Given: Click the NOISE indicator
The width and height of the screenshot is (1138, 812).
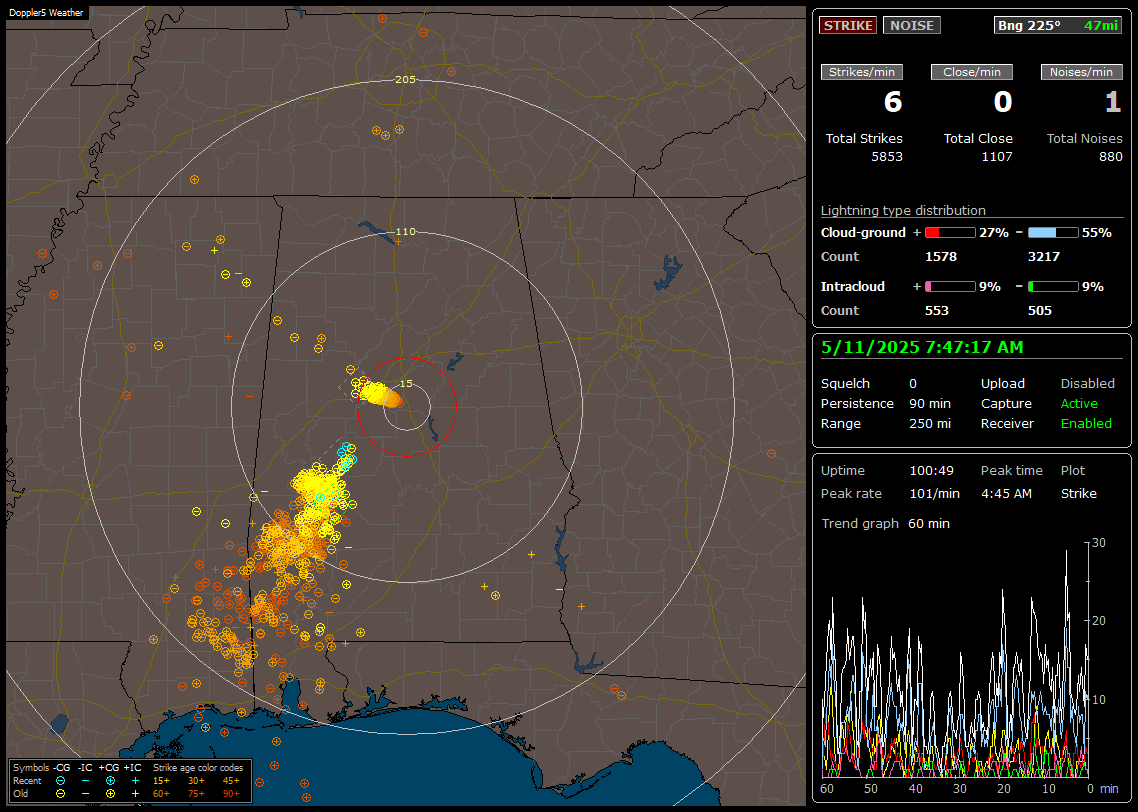Looking at the screenshot, I should click(912, 25).
